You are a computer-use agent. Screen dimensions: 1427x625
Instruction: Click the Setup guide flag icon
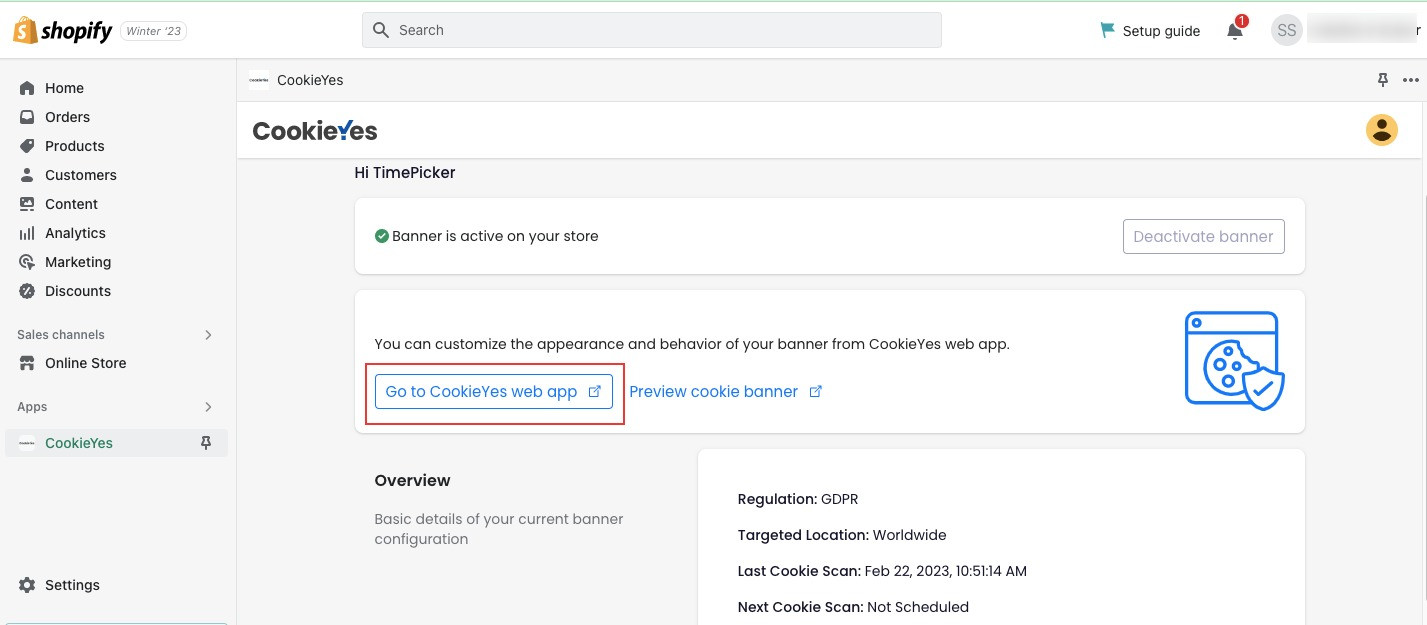click(x=1107, y=30)
